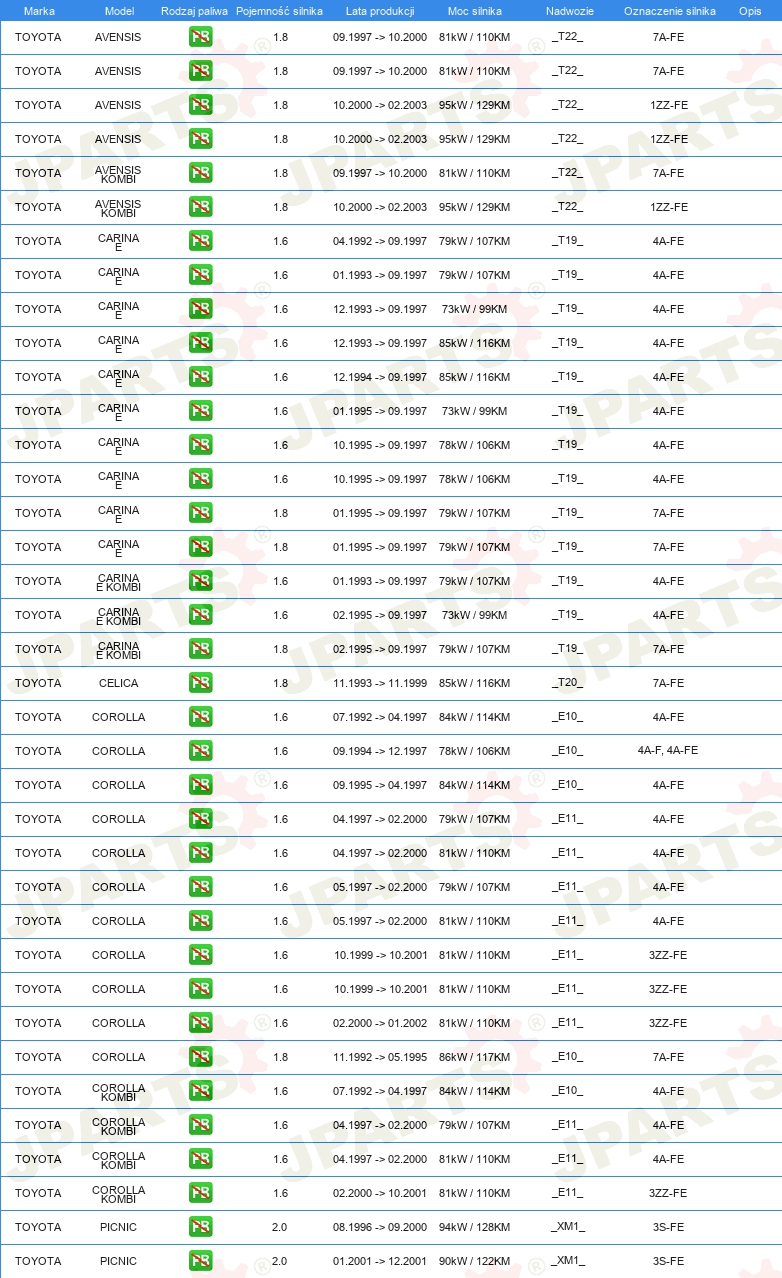Select the CELICA model cell
The image size is (782, 1278).
pyautogui.click(x=119, y=683)
